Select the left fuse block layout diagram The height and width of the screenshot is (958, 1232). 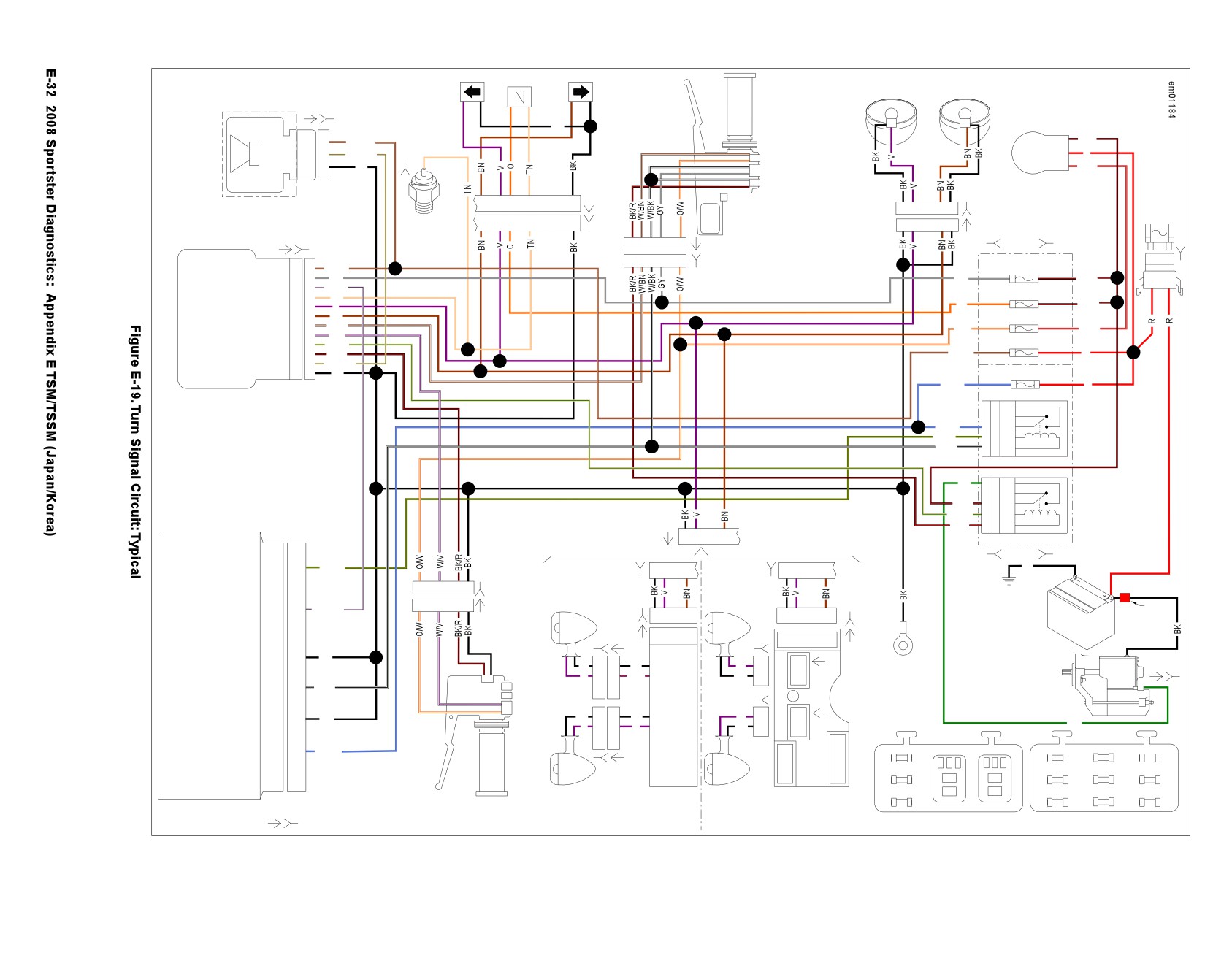pos(948,770)
